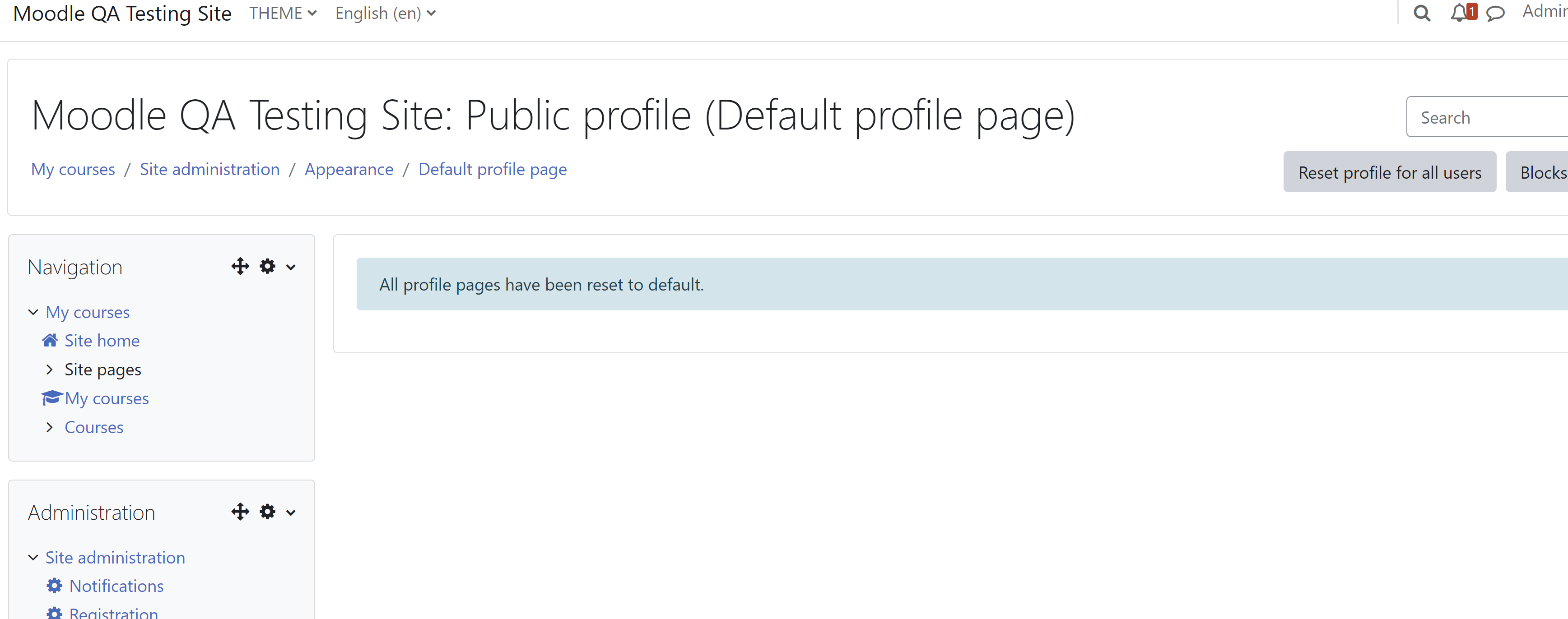1568x619 pixels.
Task: Click Reset profile for all users button
Action: click(1390, 172)
